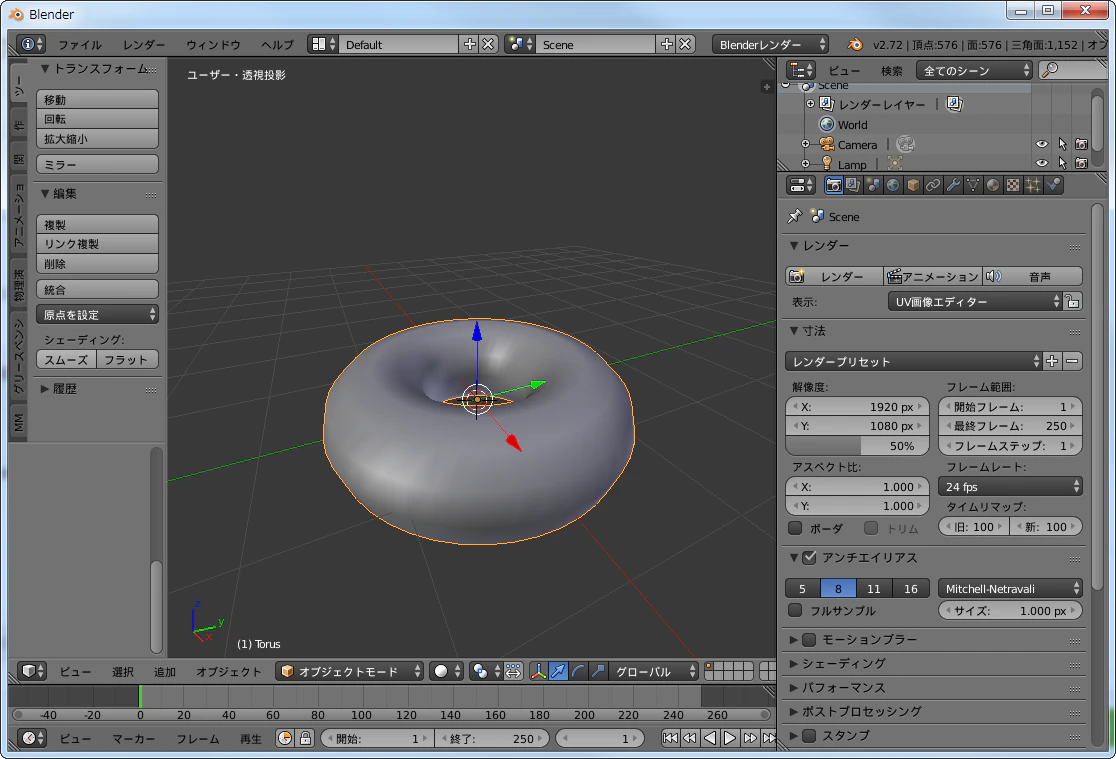Open the Render tab in properties header
This screenshot has width=1116, height=759.
click(x=833, y=186)
